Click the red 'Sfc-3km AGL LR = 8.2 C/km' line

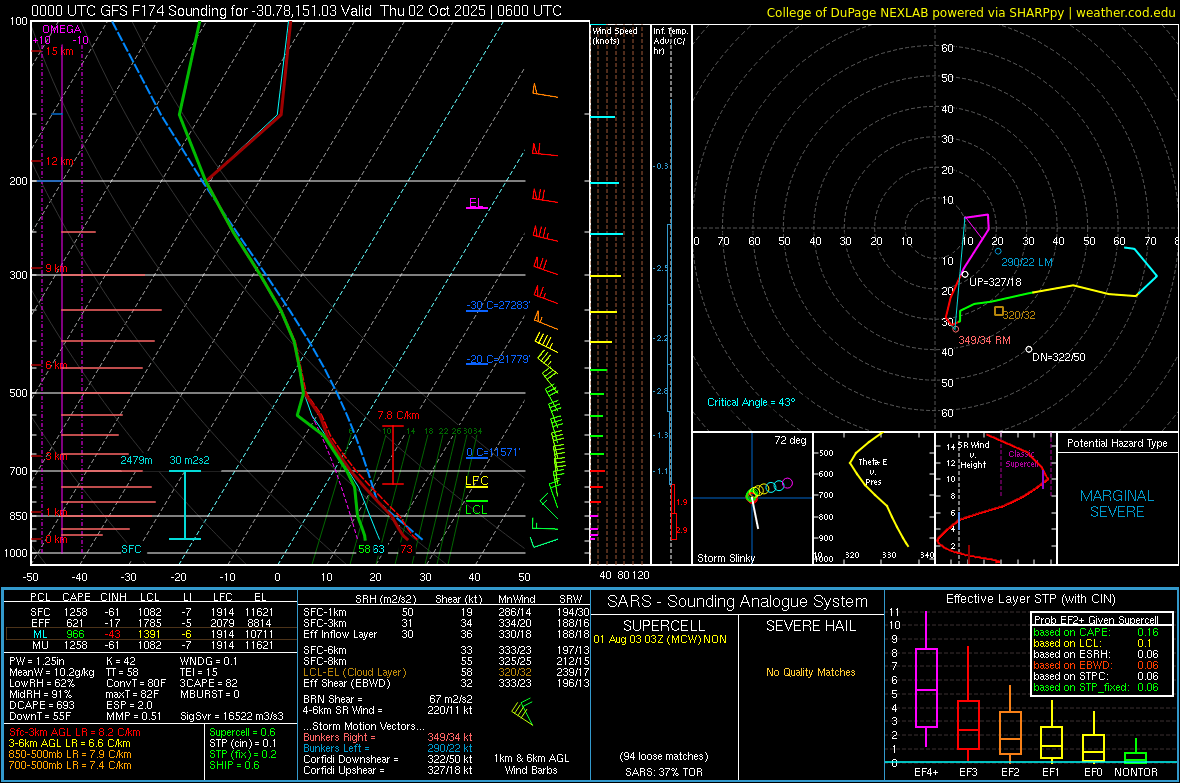75,732
